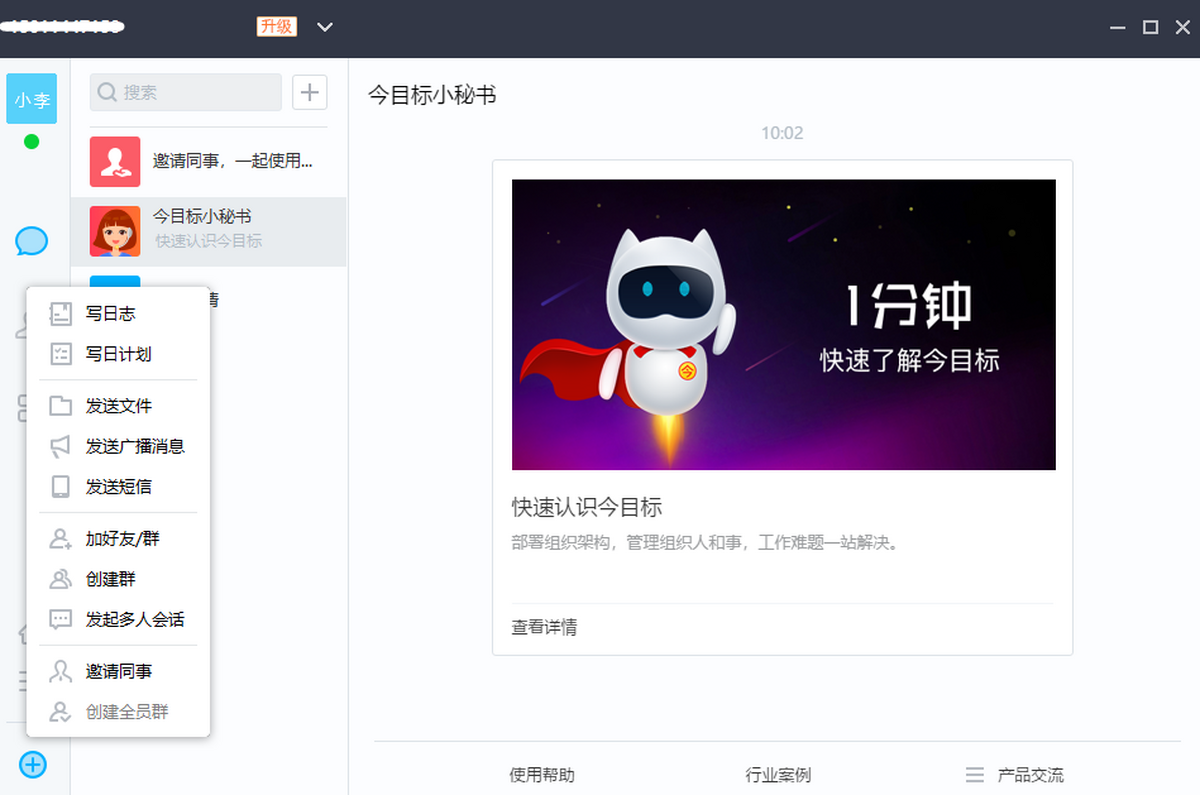Click the 邀请同事 red avatar icon

click(115, 161)
